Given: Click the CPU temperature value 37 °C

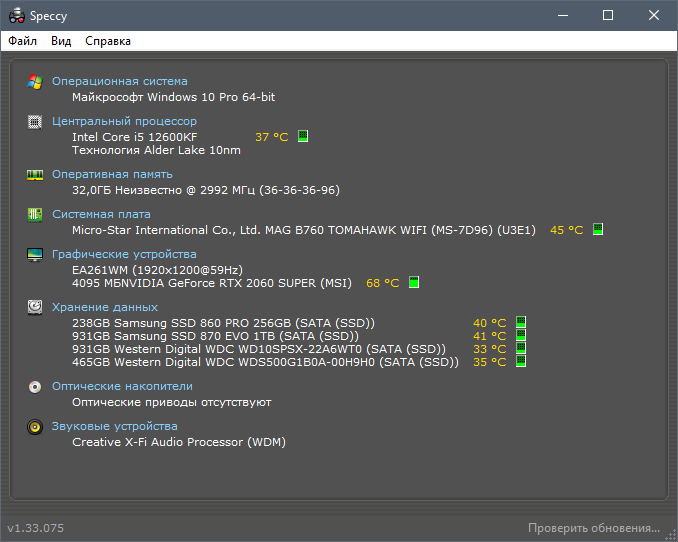Looking at the screenshot, I should point(272,137).
